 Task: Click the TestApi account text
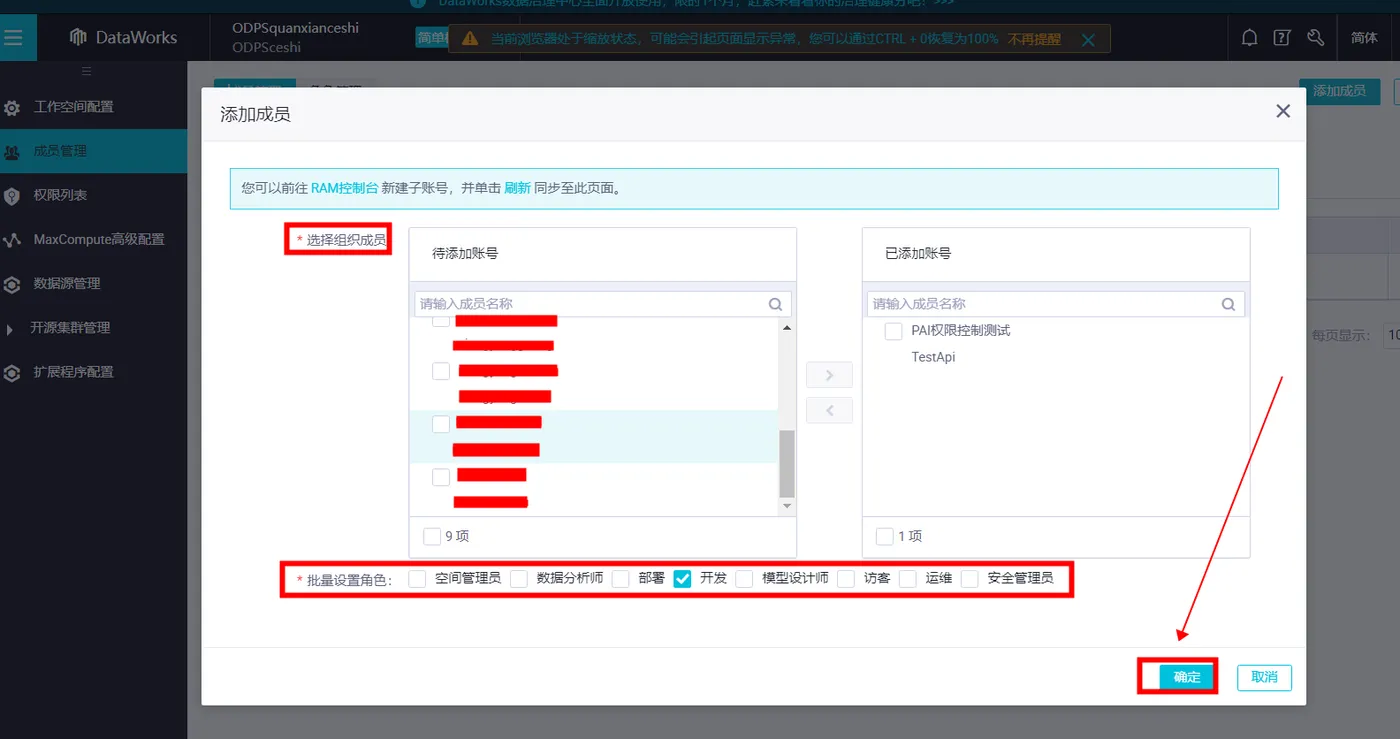pos(933,357)
